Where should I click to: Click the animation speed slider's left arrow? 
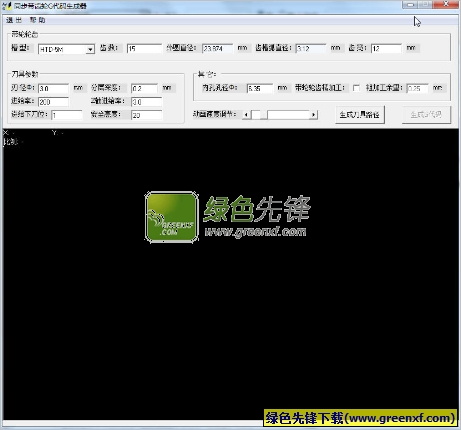[247, 115]
